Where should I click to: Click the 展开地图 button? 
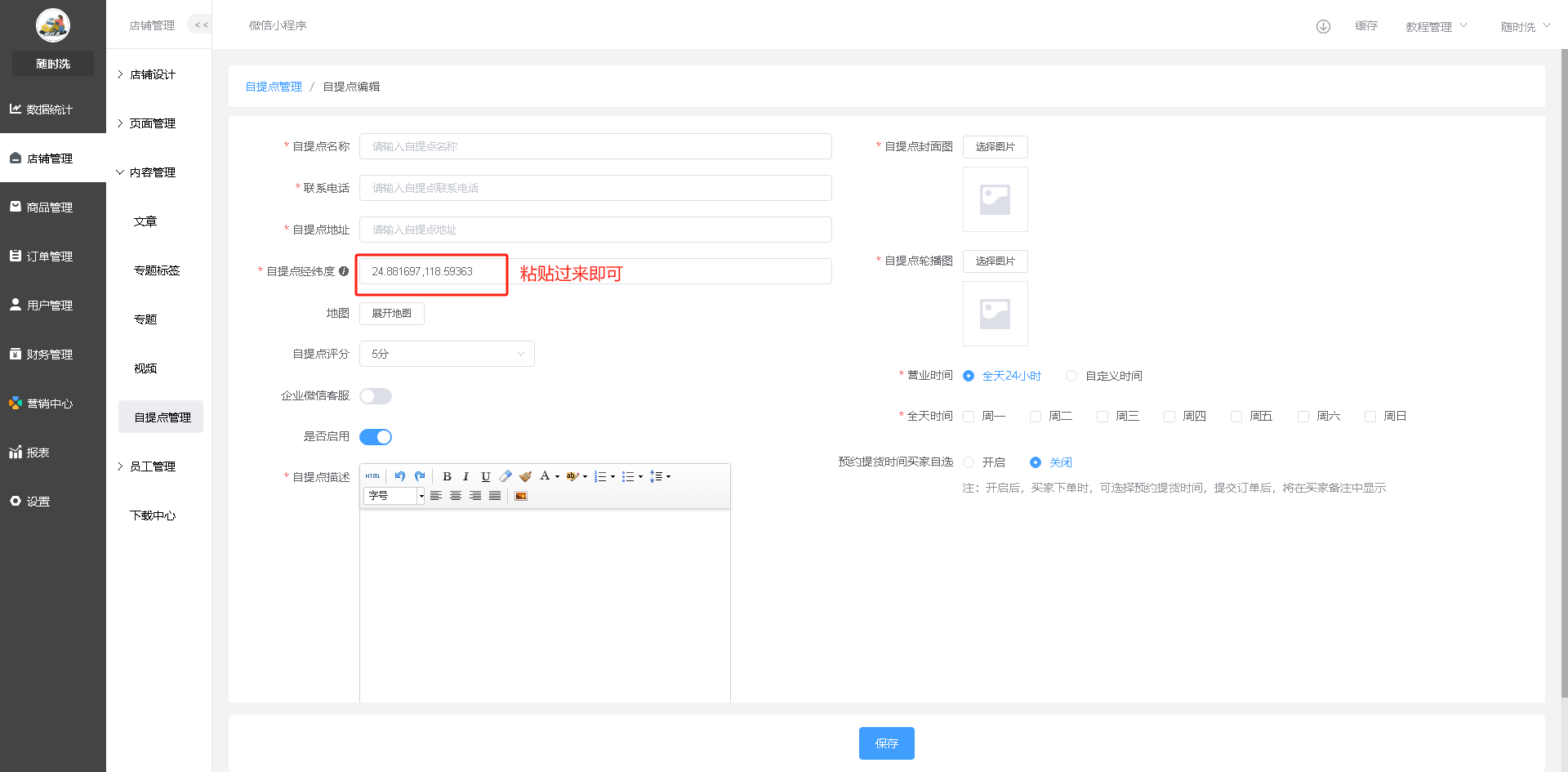pyautogui.click(x=392, y=314)
